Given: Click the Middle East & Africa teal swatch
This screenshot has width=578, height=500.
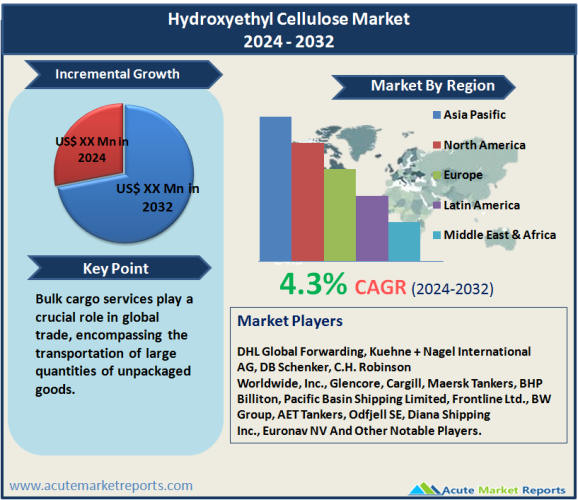Looking at the screenshot, I should tap(437, 235).
